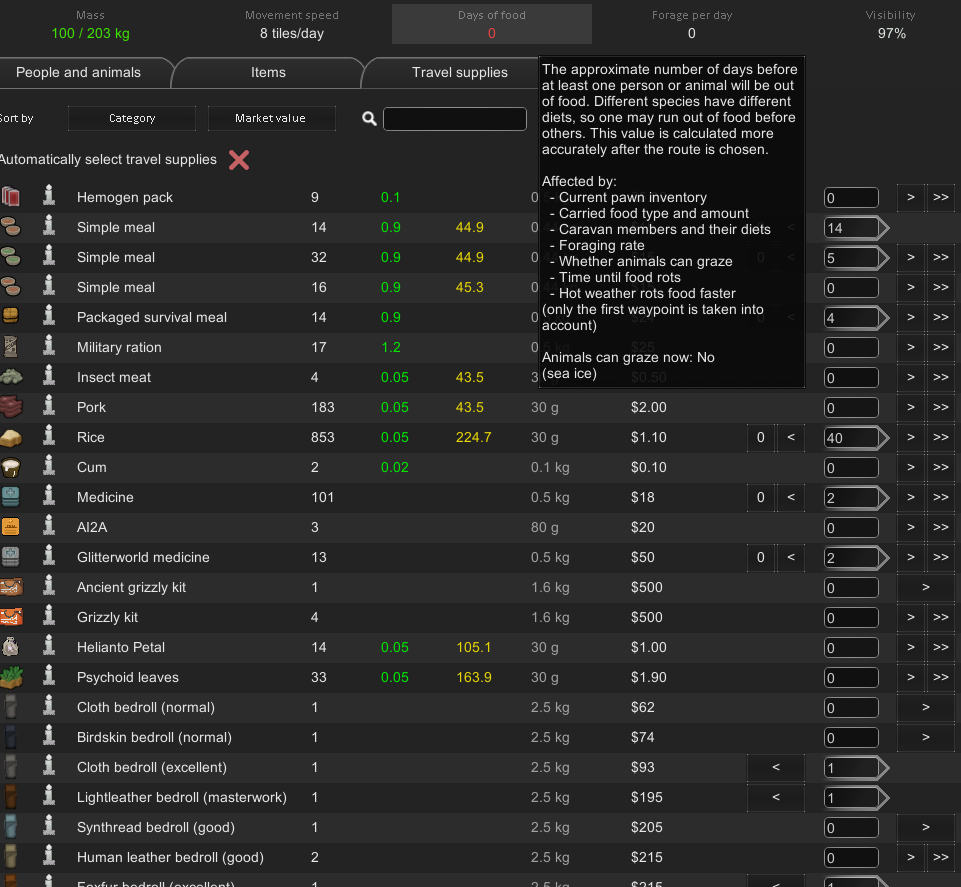Click the Pork item icon

click(11, 407)
